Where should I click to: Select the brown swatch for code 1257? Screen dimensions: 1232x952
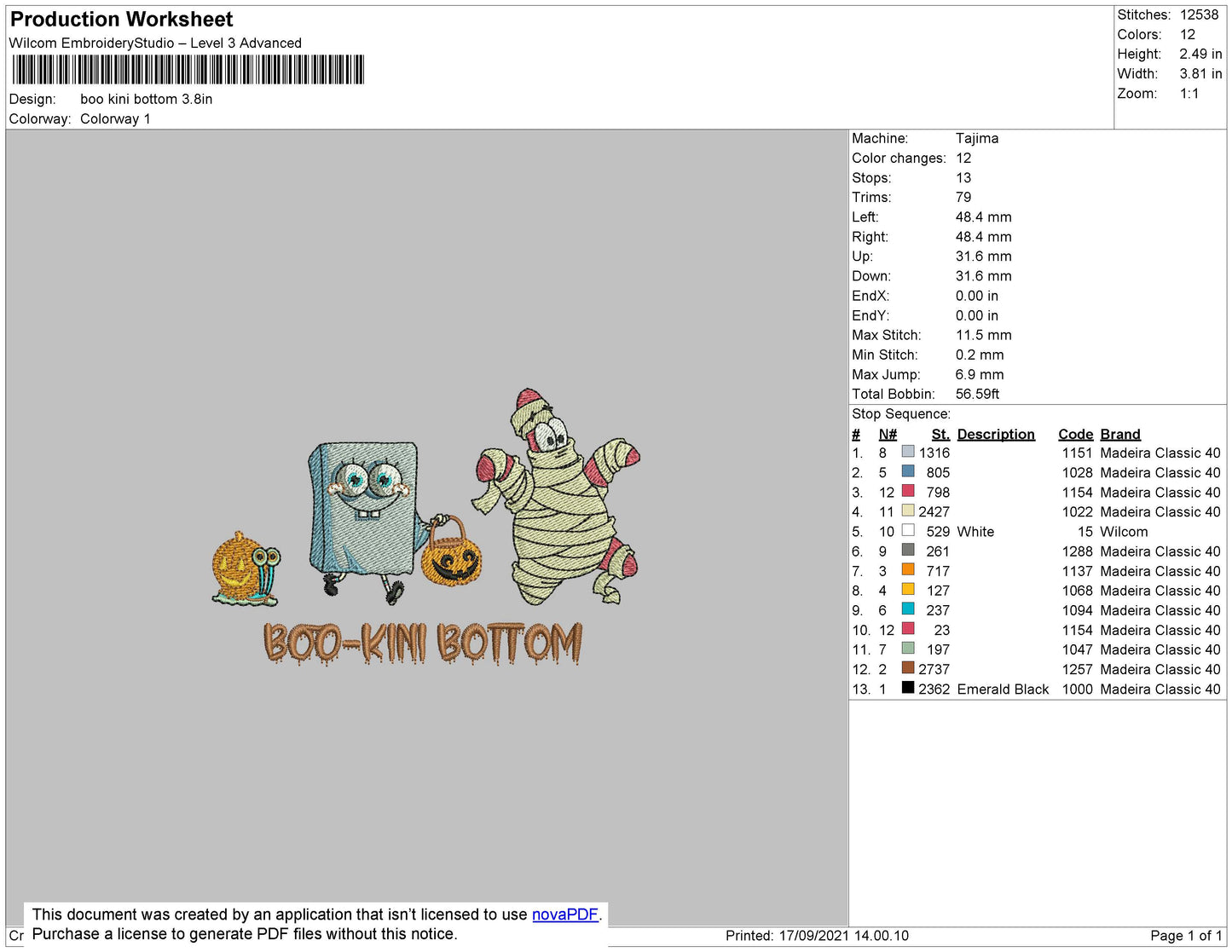tap(908, 668)
